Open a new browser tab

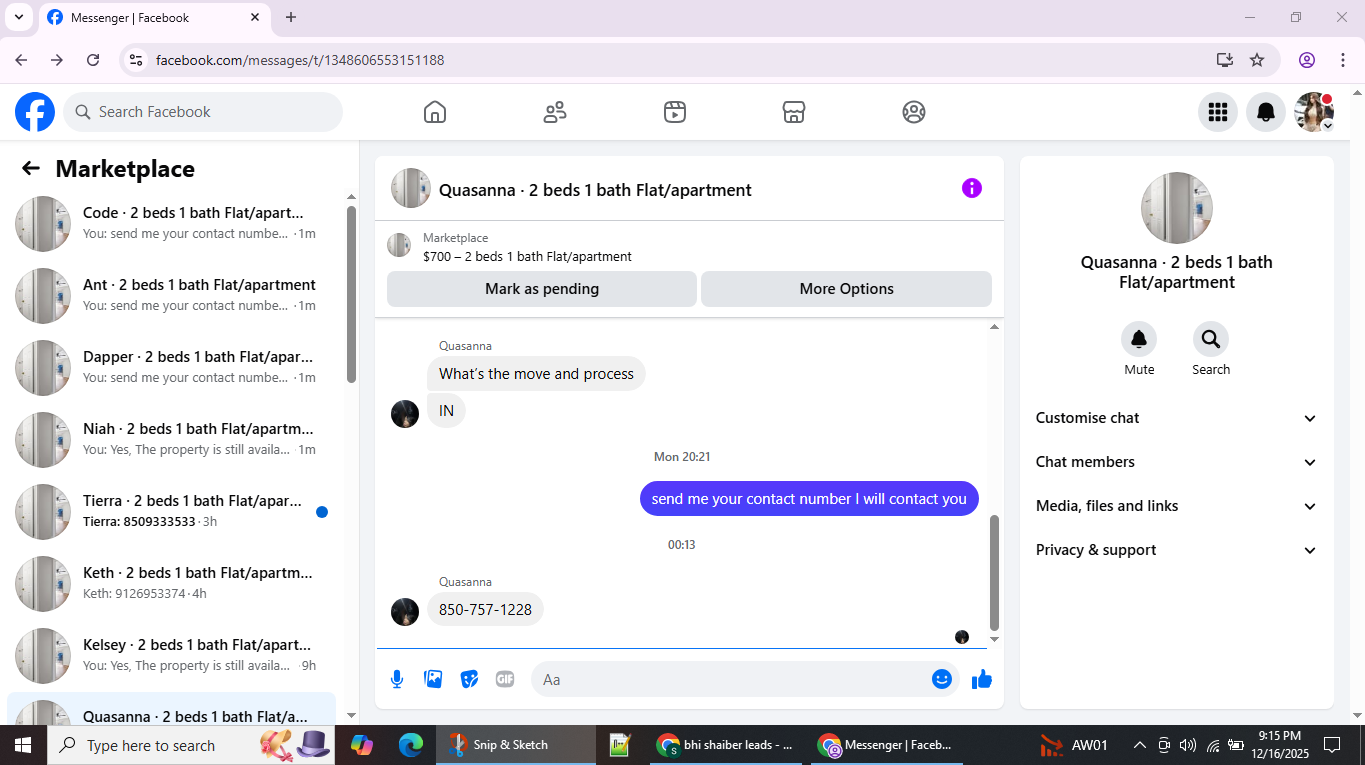(291, 17)
